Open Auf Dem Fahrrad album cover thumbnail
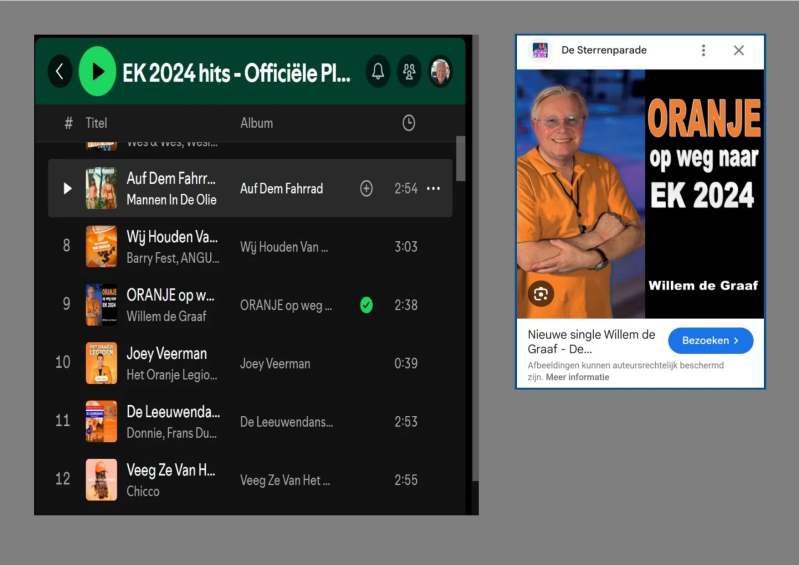 pyautogui.click(x=101, y=189)
